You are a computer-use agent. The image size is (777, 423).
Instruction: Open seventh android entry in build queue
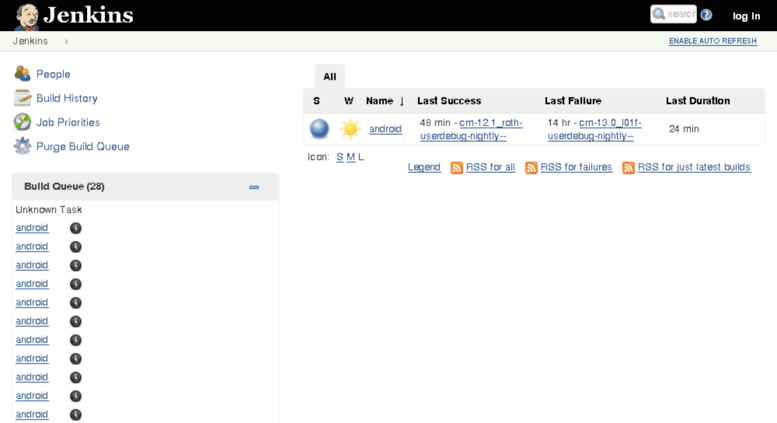32,340
